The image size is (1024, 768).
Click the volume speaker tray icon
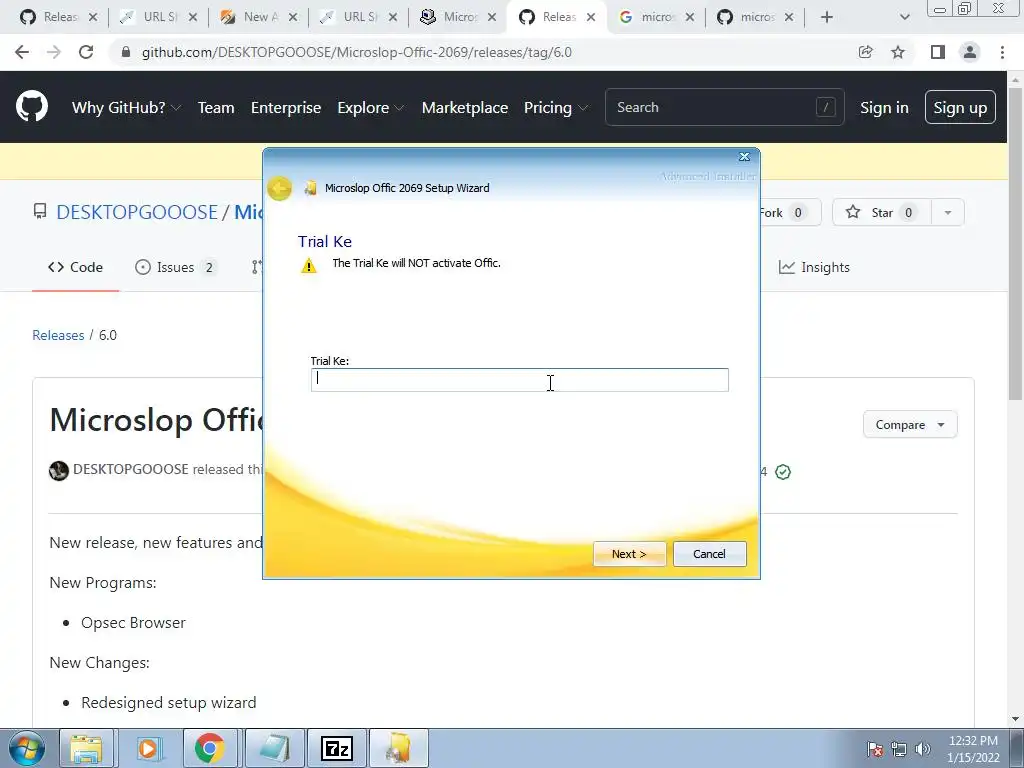[922, 749]
